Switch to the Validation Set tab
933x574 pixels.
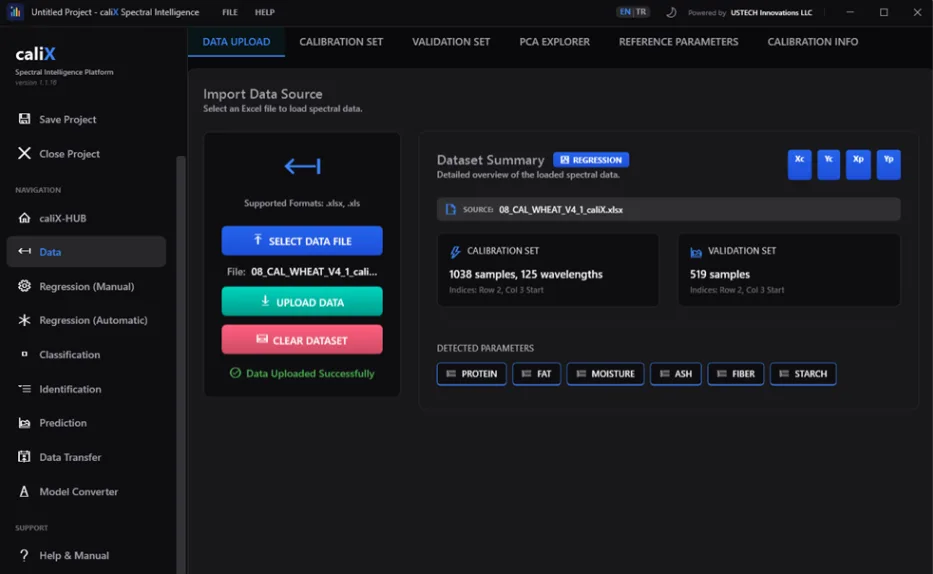coord(451,42)
